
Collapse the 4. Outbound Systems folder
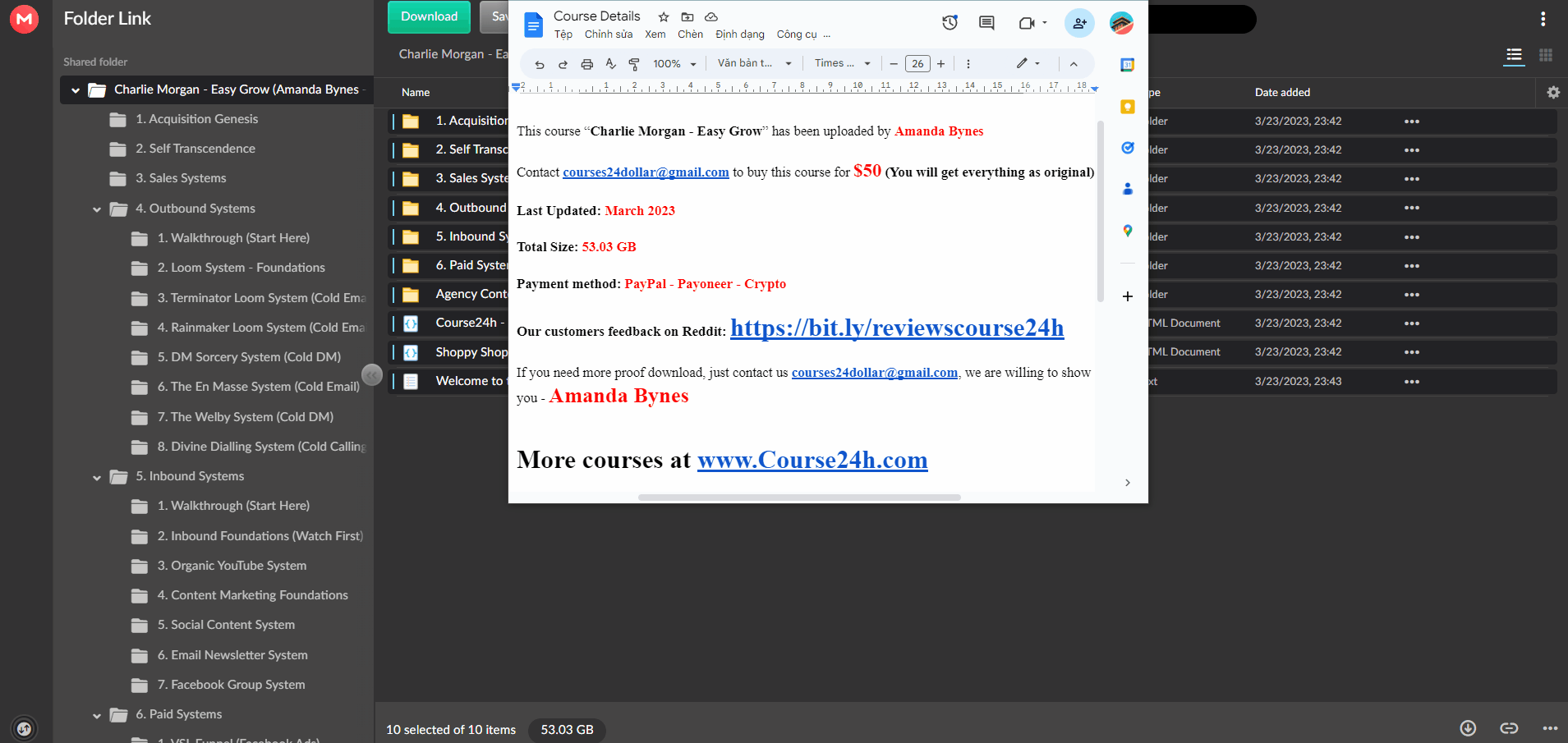point(97,209)
